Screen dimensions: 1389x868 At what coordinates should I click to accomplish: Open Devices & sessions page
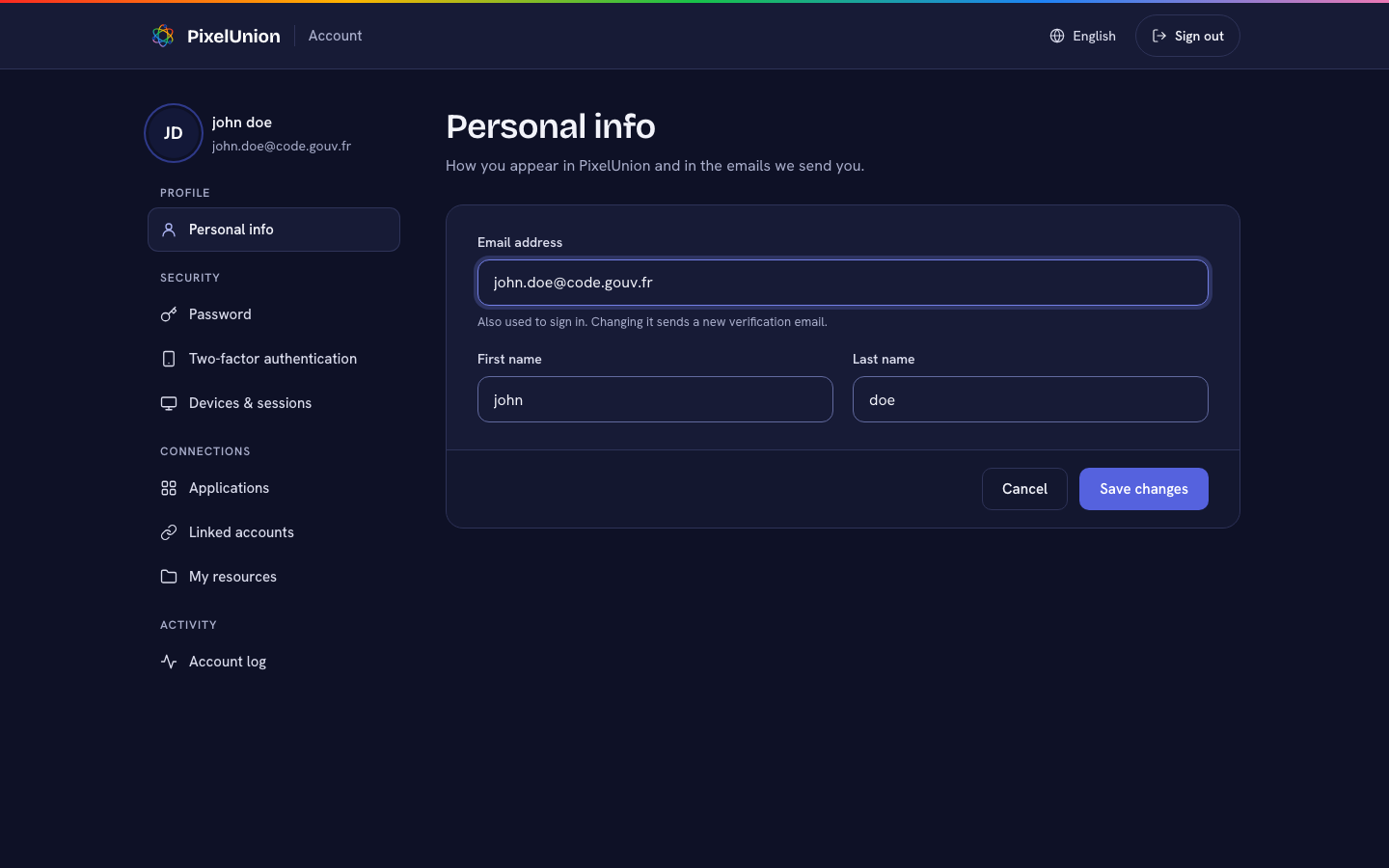(274, 403)
